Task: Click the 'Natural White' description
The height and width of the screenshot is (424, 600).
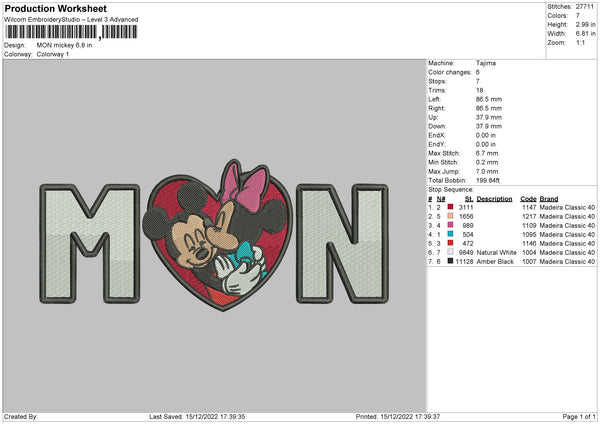Action: point(497,253)
